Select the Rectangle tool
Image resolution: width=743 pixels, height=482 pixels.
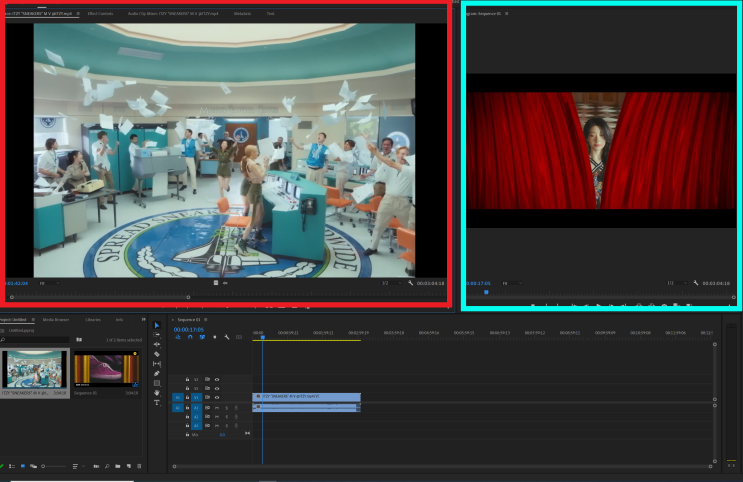(157, 383)
